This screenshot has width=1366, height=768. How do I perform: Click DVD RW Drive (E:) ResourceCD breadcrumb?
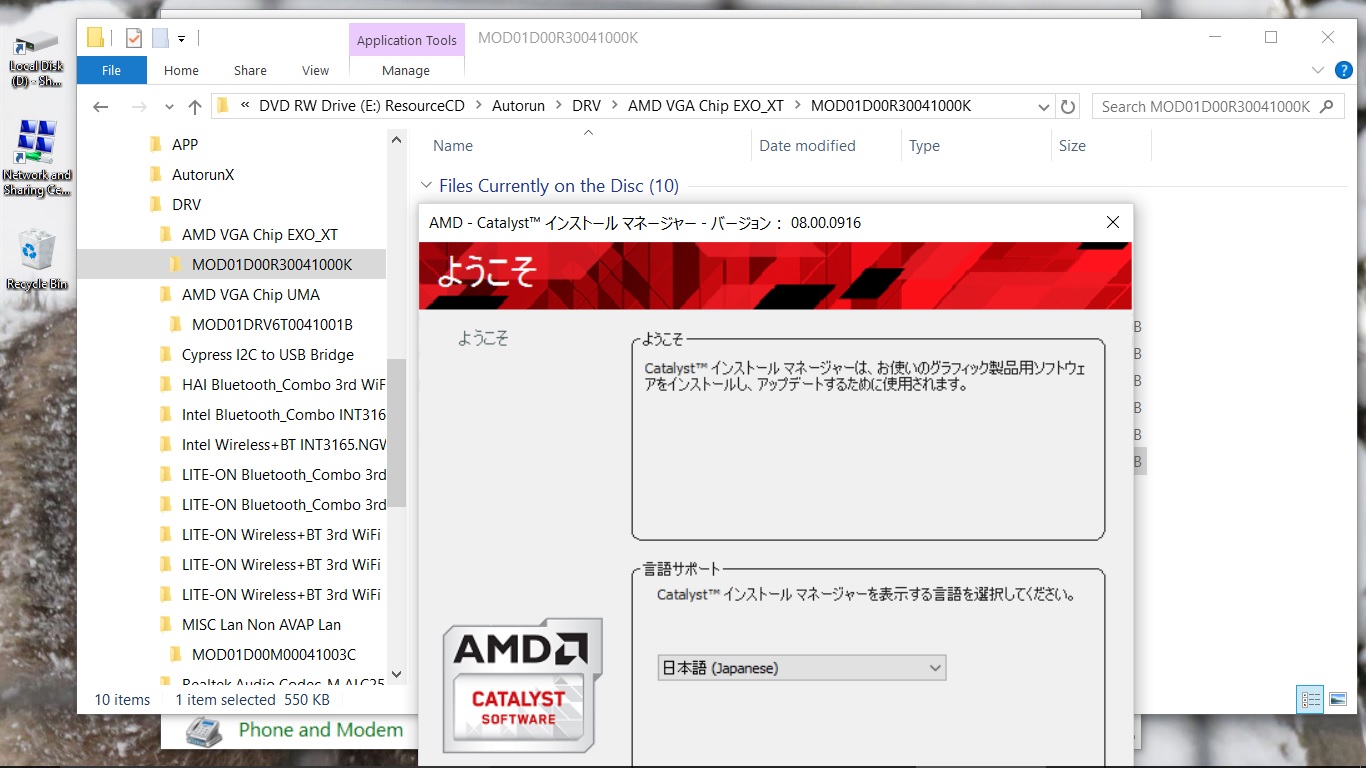point(362,105)
